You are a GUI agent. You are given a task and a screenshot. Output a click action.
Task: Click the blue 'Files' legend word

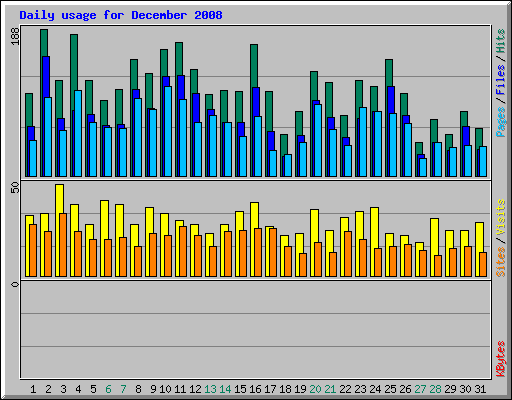click(500, 79)
